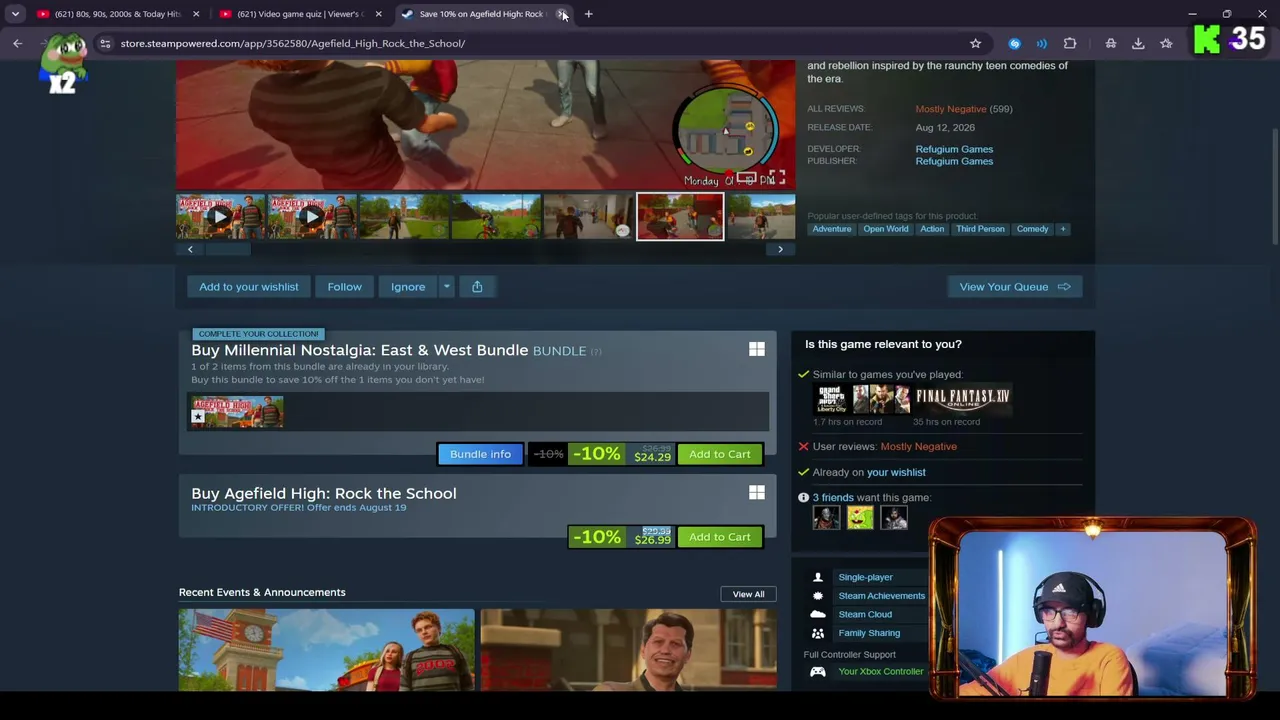The height and width of the screenshot is (720, 1280).
Task: Switch to the Video game quiz tab
Action: [300, 14]
